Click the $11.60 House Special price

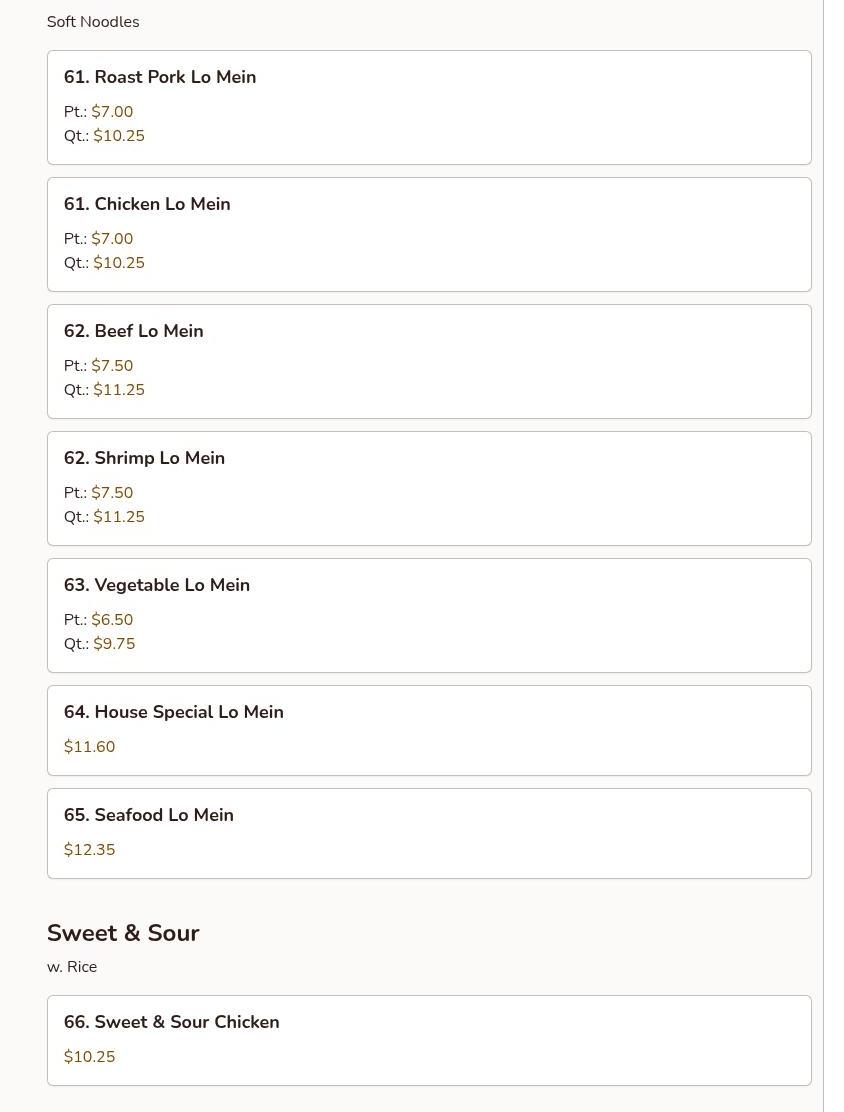click(89, 747)
